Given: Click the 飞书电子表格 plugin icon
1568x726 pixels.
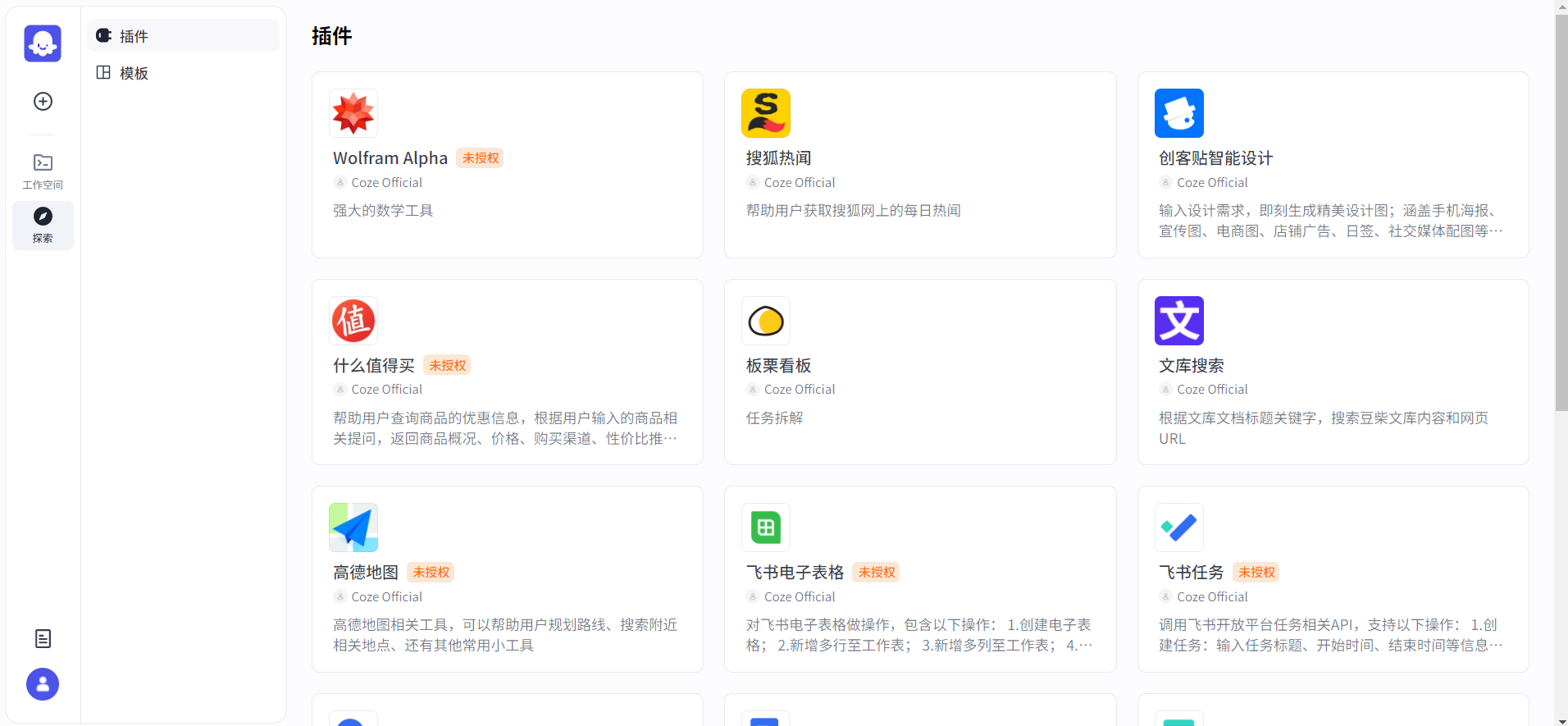Looking at the screenshot, I should pos(766,527).
